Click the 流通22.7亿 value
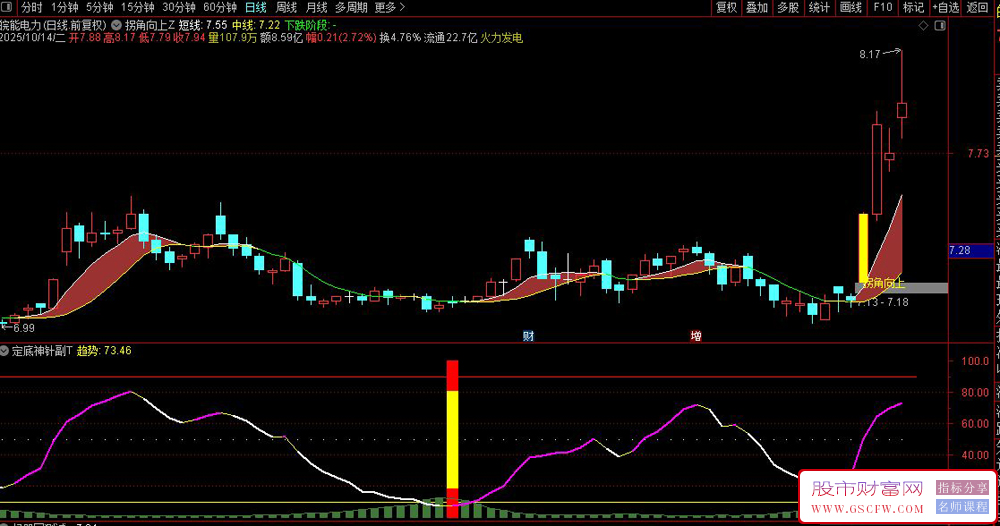The height and width of the screenshot is (526, 1000). click(x=450, y=38)
